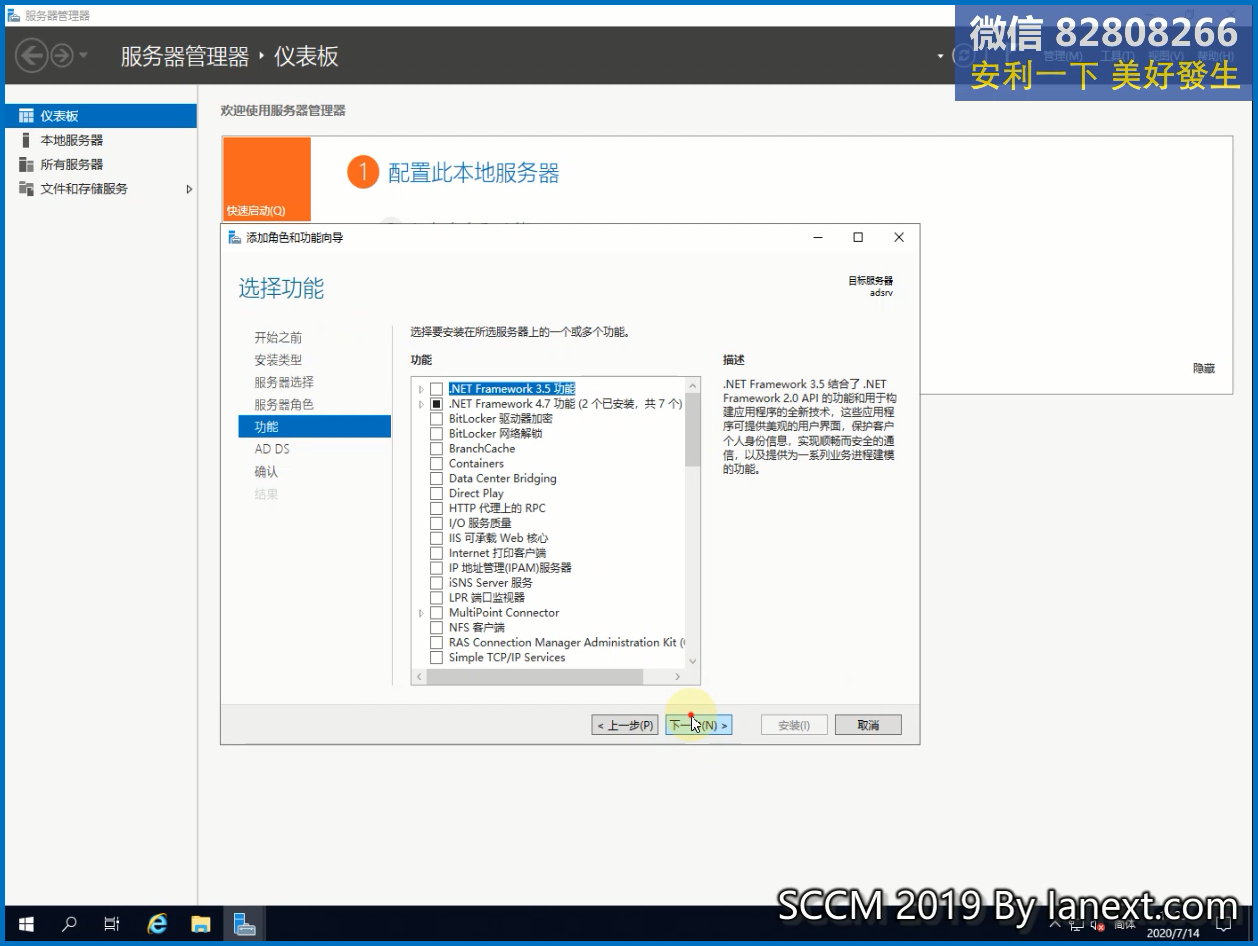Viewport: 1258px width, 946px height.
Task: Click the feature list vertical scrollbar thumb
Action: [693, 429]
